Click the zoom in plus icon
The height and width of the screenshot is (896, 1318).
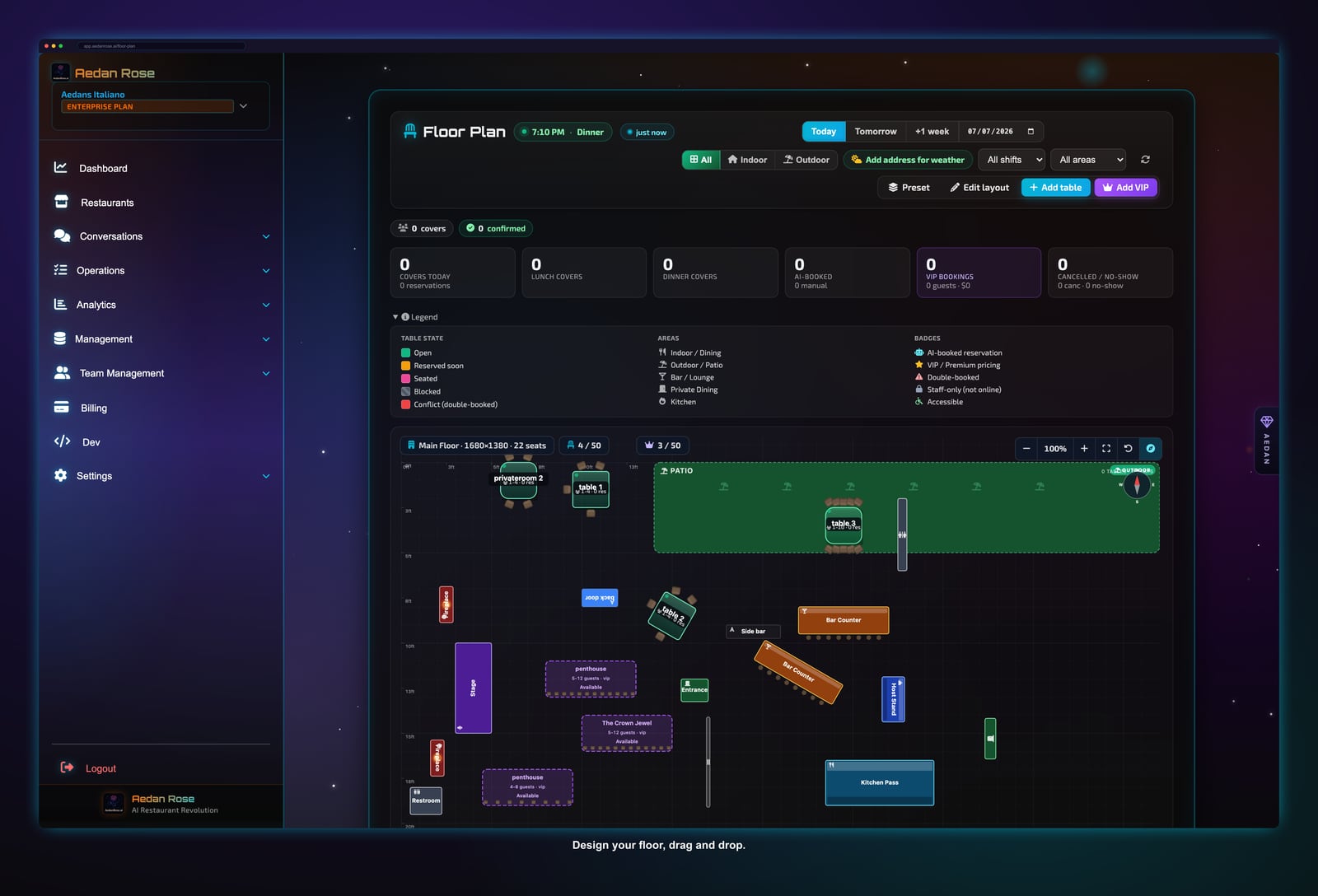pyautogui.click(x=1084, y=449)
